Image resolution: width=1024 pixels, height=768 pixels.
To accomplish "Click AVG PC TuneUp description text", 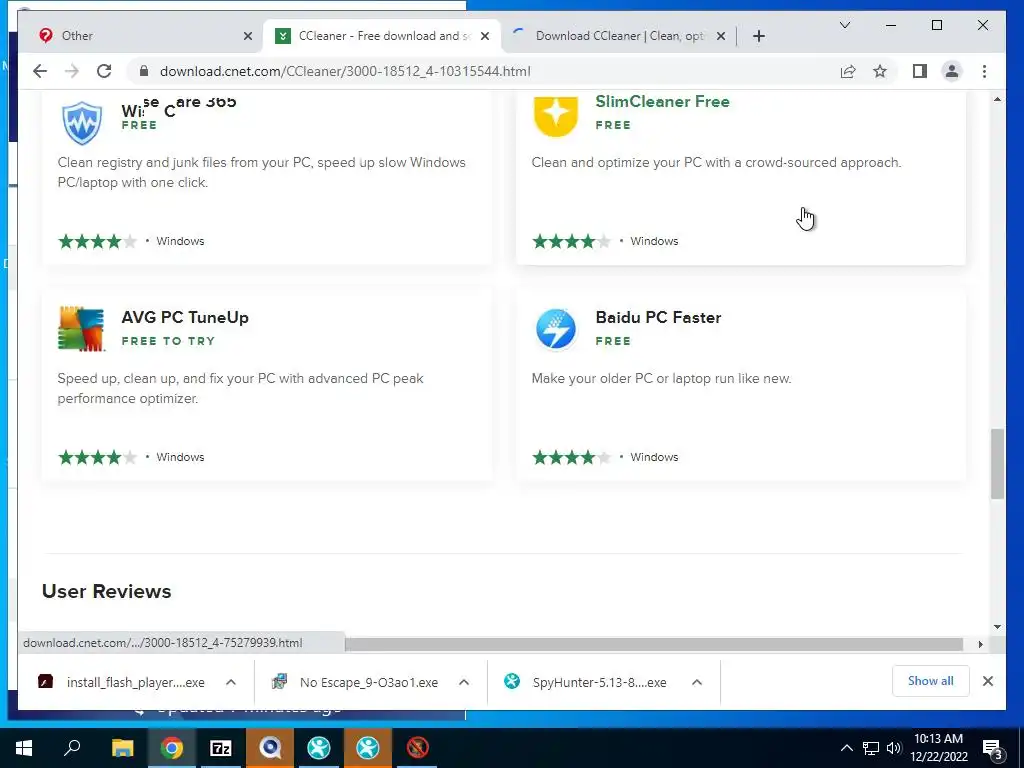I will [x=240, y=388].
